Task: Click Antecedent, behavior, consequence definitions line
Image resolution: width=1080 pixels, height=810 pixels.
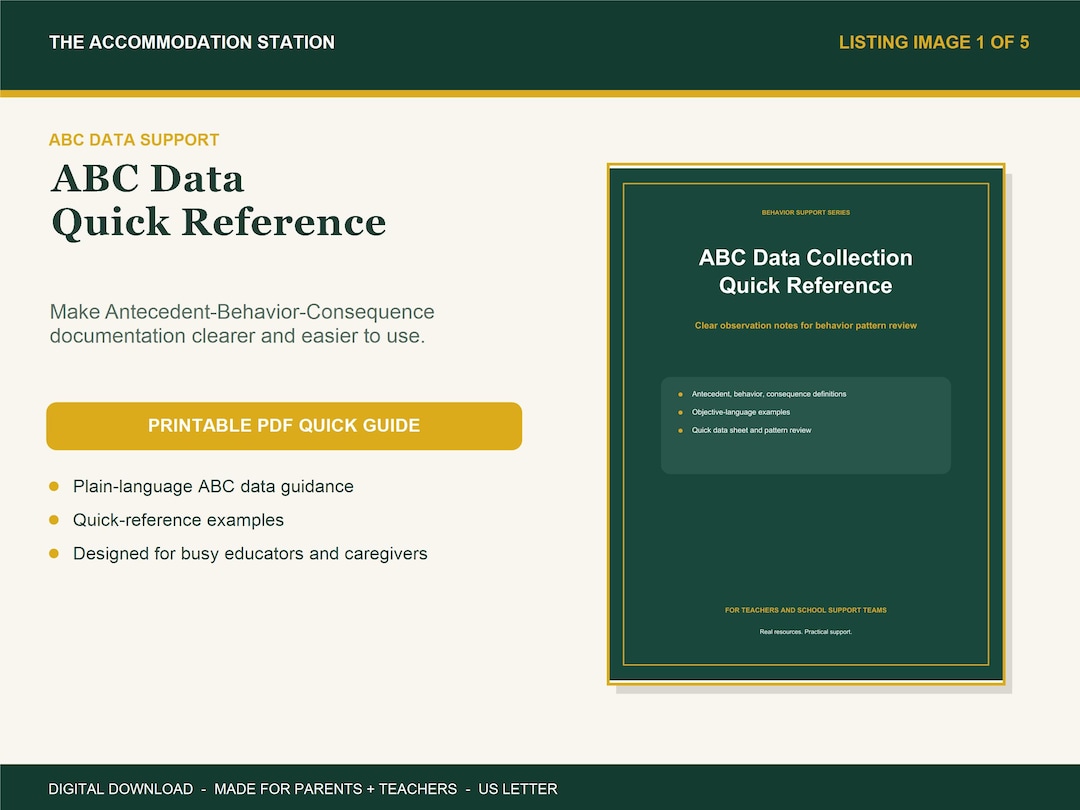Action: [x=769, y=394]
